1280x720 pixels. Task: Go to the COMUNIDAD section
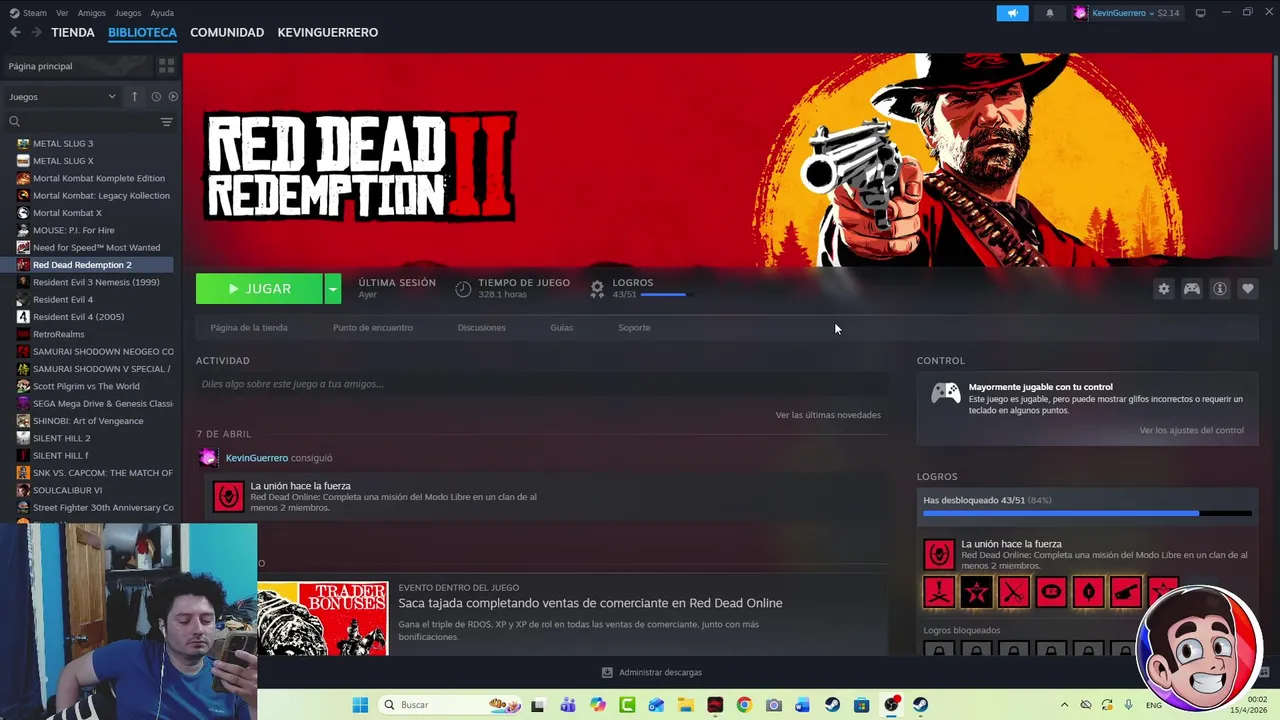tap(227, 32)
